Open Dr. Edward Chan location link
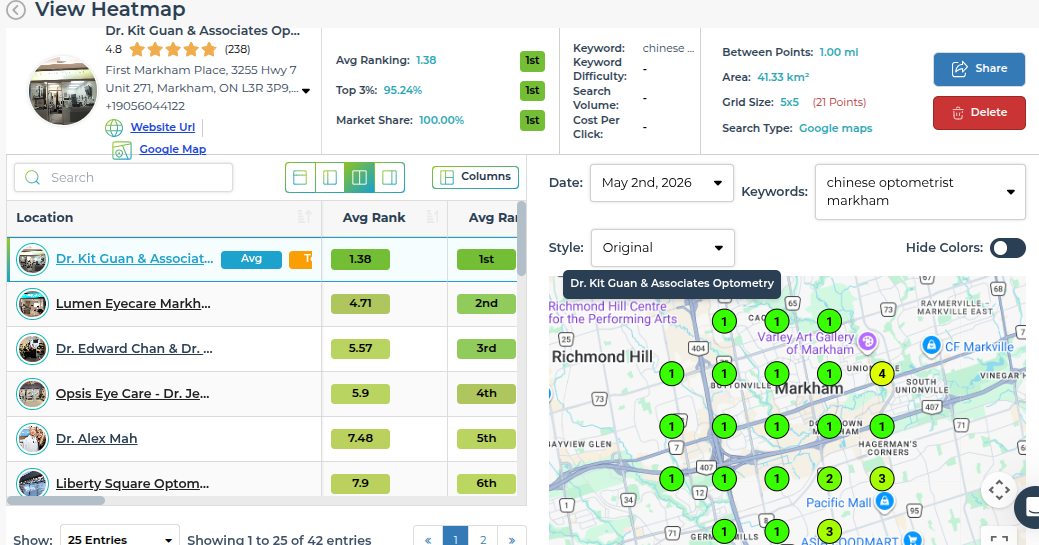The width and height of the screenshot is (1039, 545). point(134,349)
